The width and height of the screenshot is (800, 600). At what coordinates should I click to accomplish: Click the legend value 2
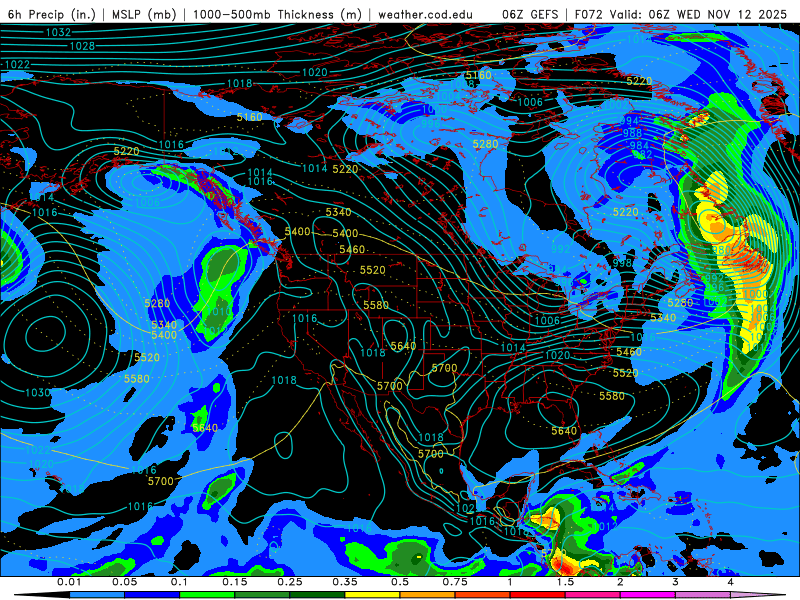(x=620, y=582)
